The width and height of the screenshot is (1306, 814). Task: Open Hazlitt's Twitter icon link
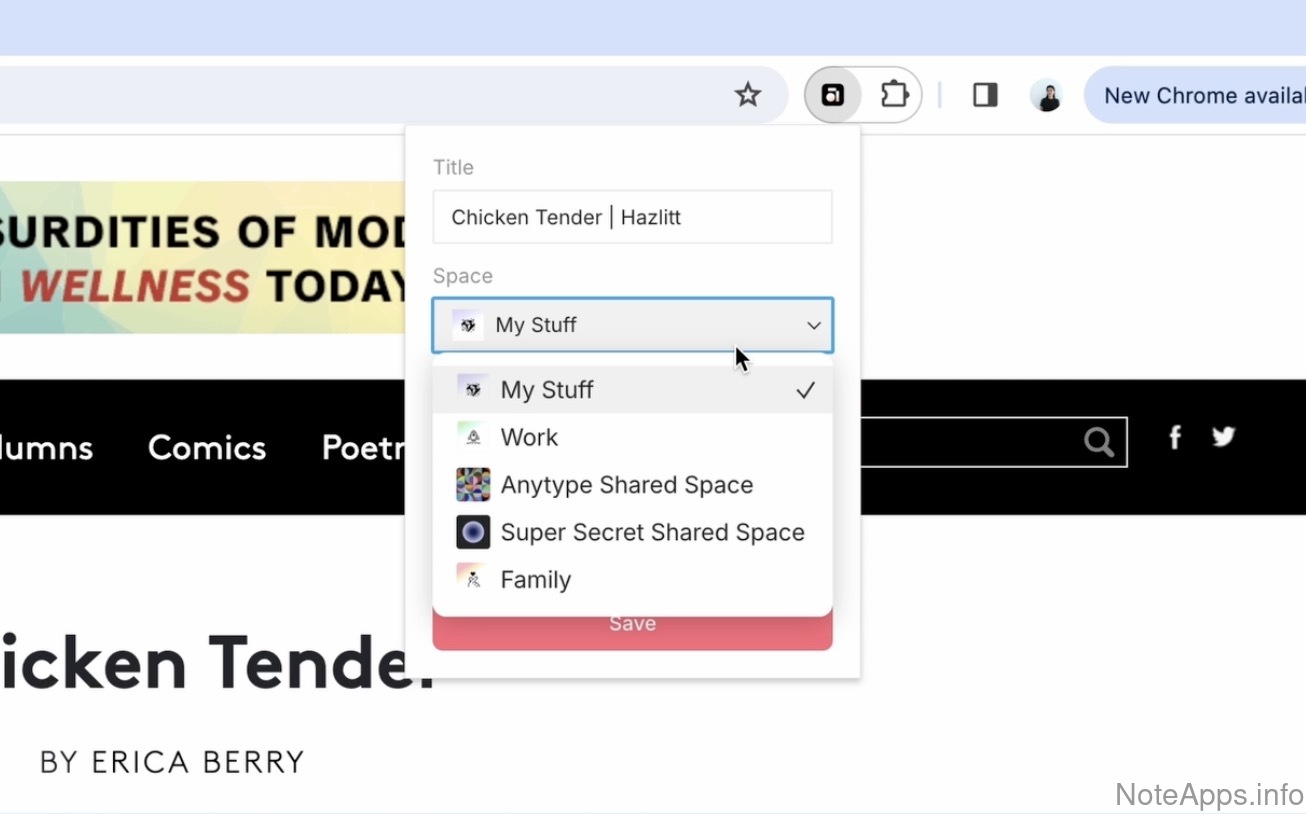pos(1223,437)
